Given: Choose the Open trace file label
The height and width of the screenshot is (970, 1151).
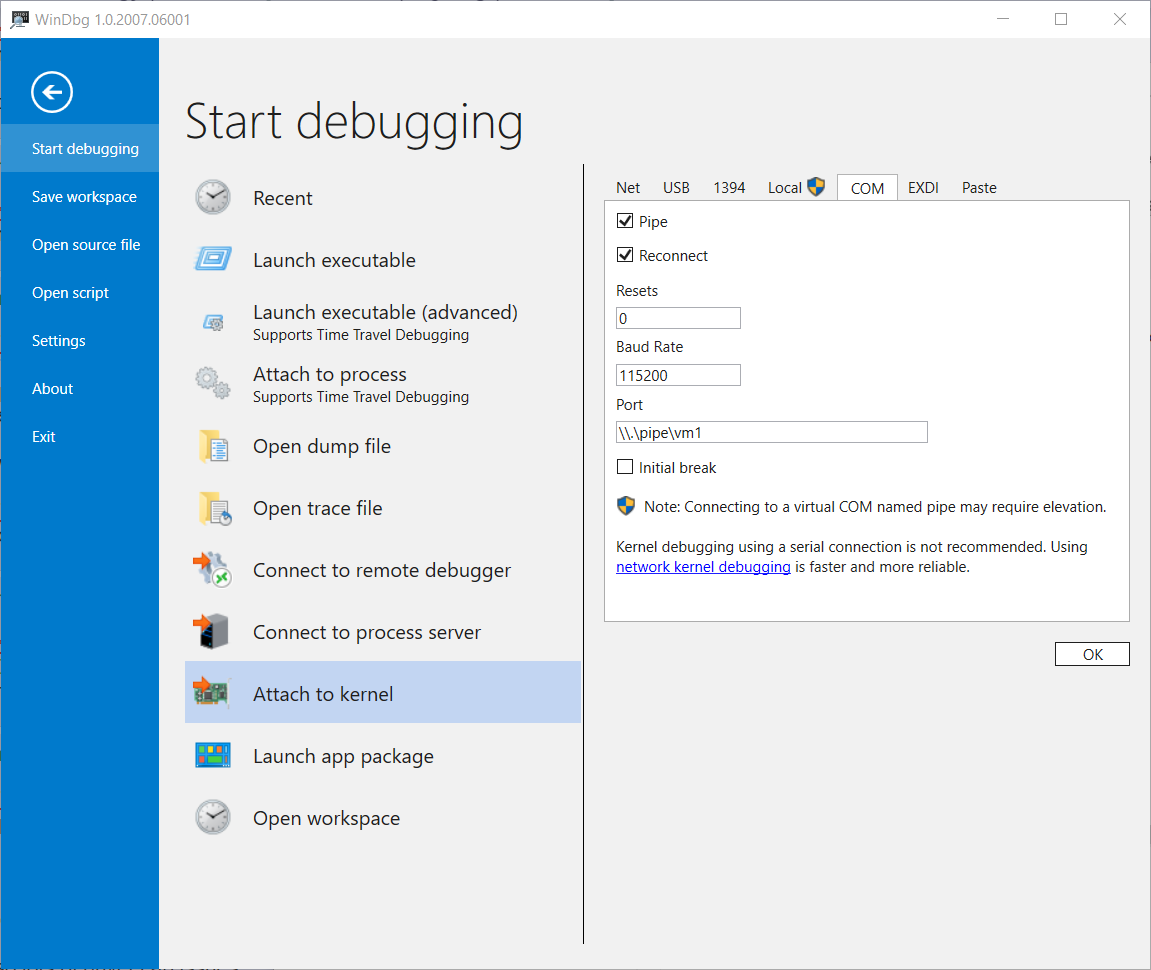Looking at the screenshot, I should [x=317, y=508].
